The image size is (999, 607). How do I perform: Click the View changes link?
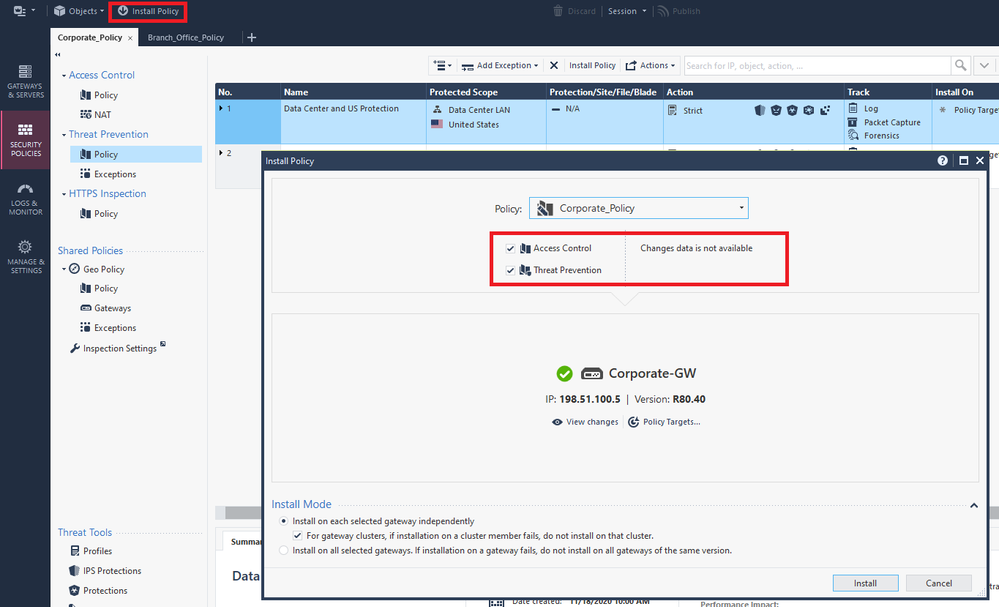coord(585,422)
